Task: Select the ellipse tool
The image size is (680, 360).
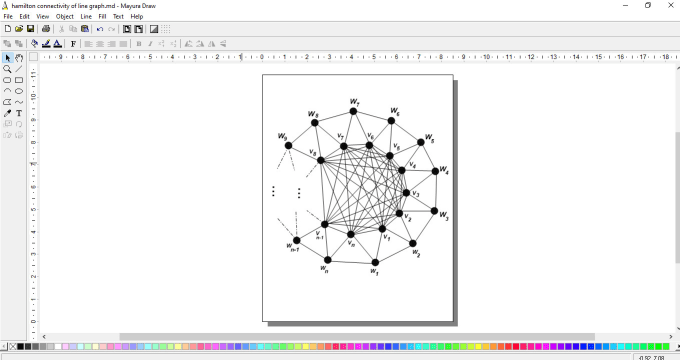Action: coord(19,91)
